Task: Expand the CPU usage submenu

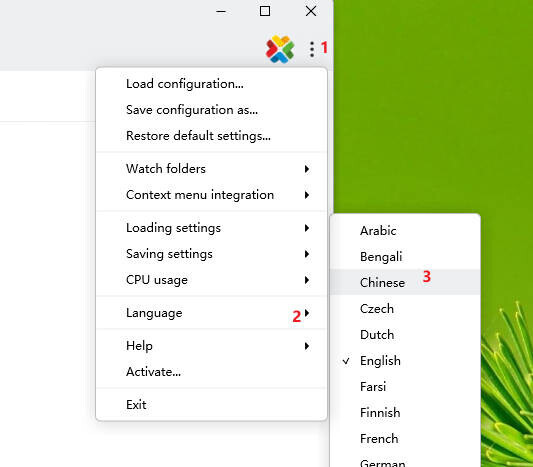Action: tap(211, 280)
